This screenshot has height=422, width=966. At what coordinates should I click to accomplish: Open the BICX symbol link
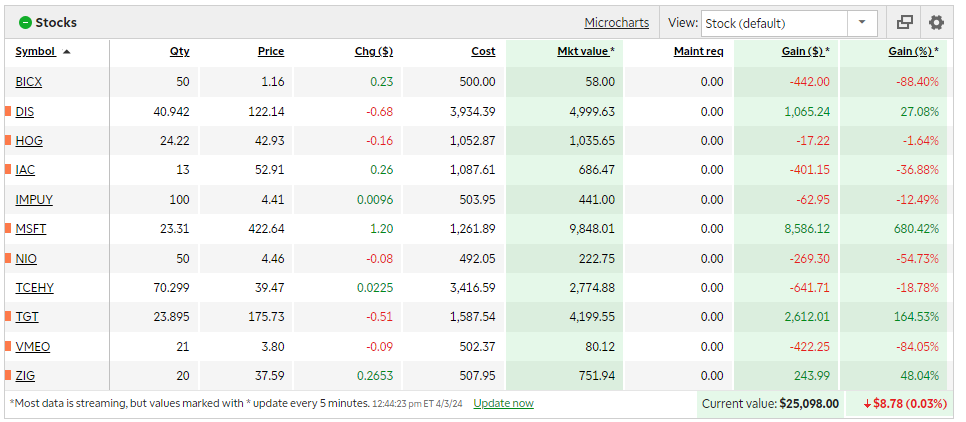point(29,82)
